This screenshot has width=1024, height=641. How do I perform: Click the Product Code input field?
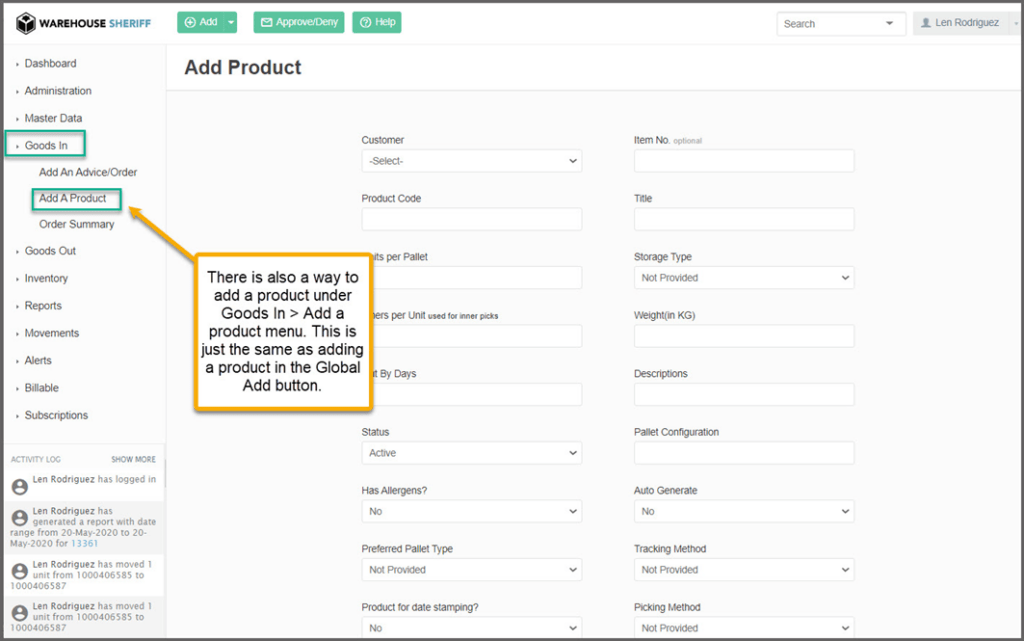471,219
